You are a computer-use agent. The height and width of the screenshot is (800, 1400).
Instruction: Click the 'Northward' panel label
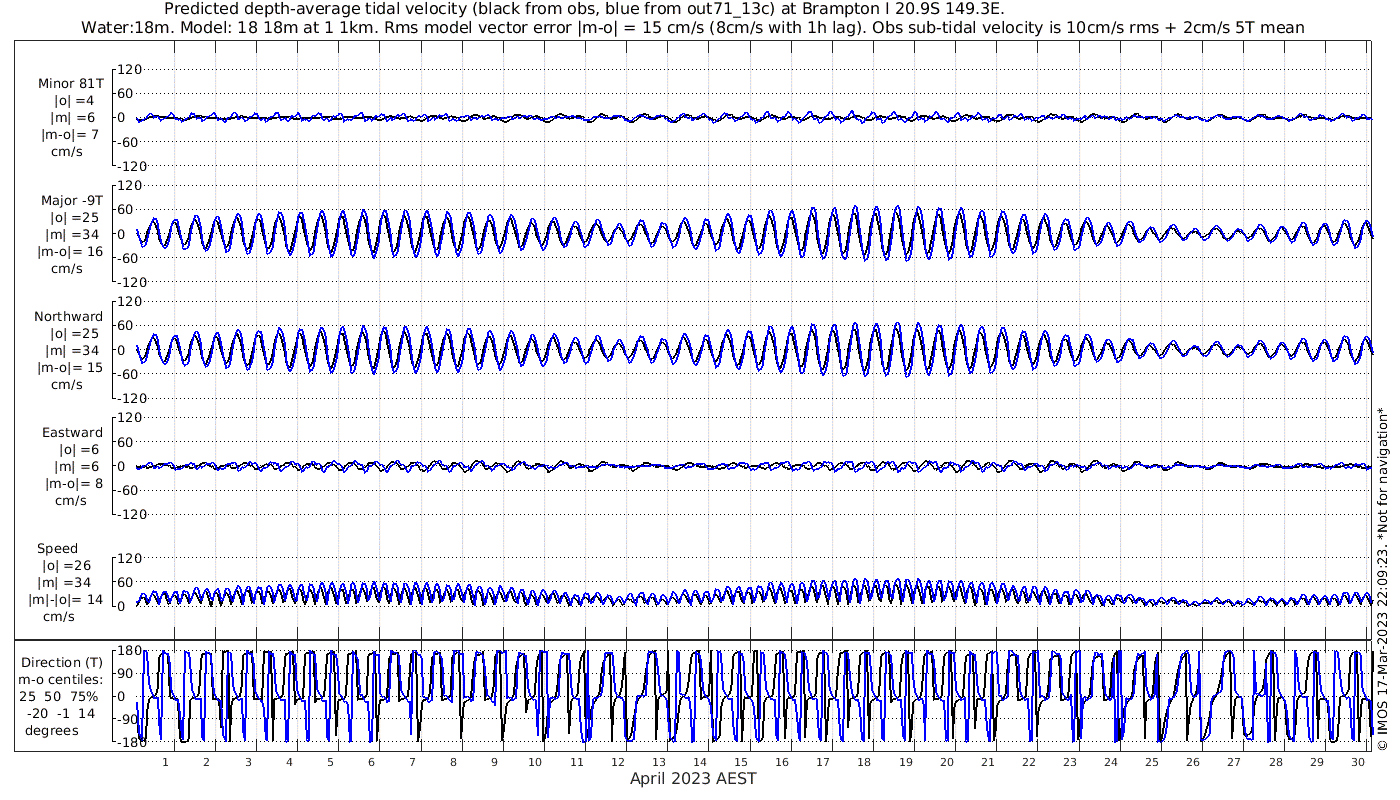click(x=69, y=317)
